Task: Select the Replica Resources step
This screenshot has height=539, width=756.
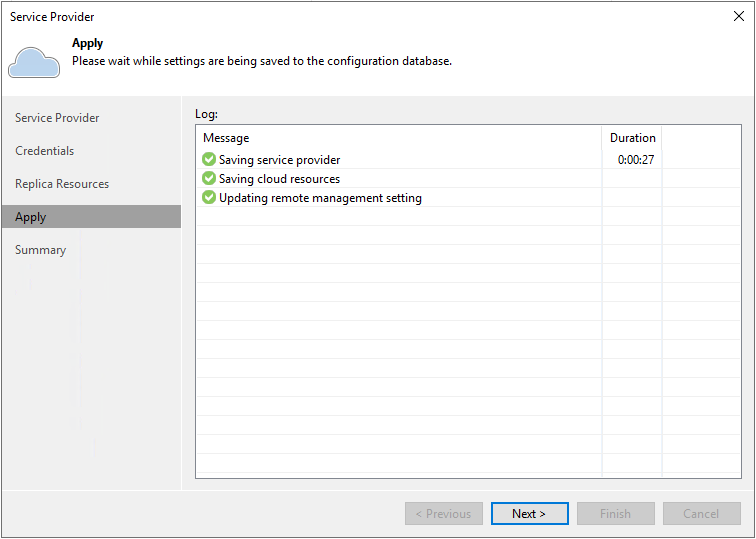Action: click(62, 184)
